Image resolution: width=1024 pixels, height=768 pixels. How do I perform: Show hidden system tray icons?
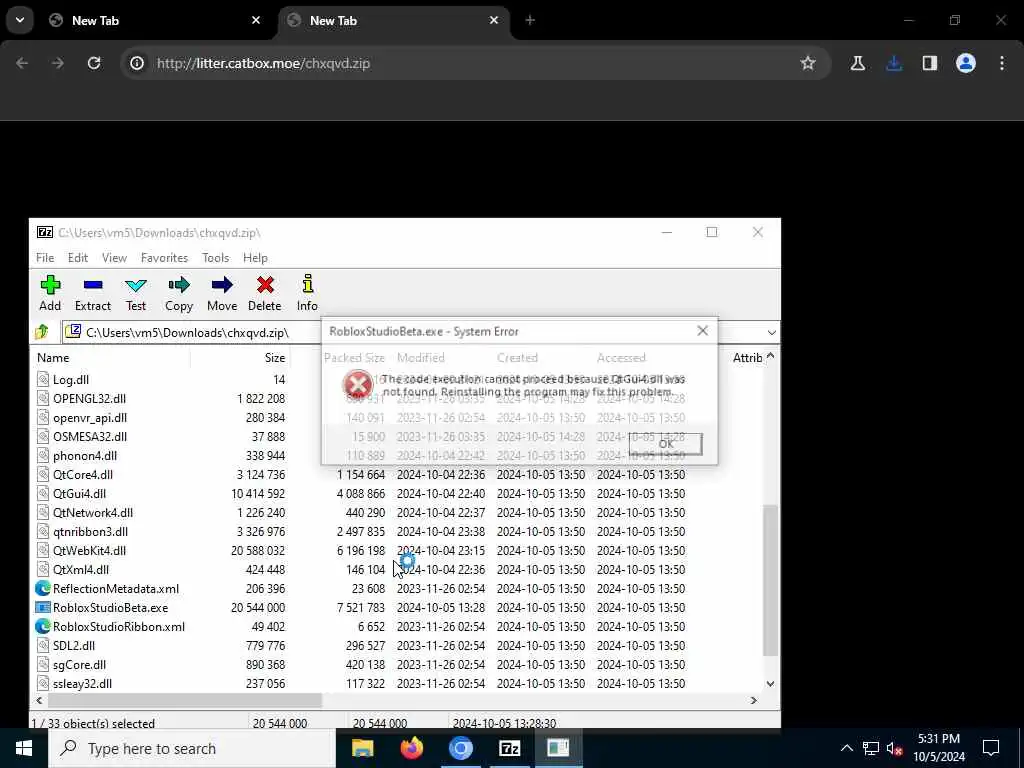pyautogui.click(x=846, y=748)
